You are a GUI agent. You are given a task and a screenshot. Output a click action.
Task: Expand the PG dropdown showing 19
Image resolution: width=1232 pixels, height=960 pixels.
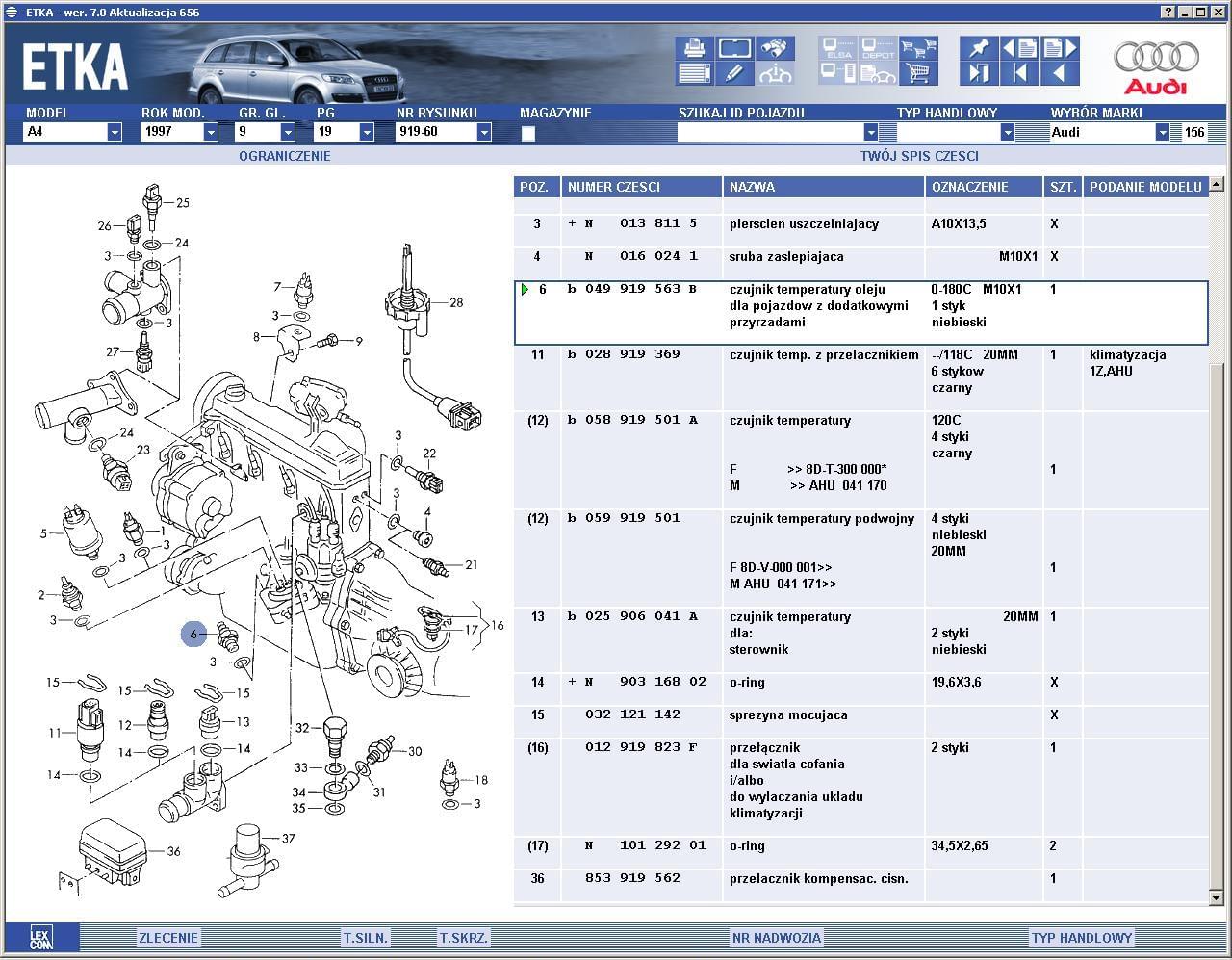[367, 133]
